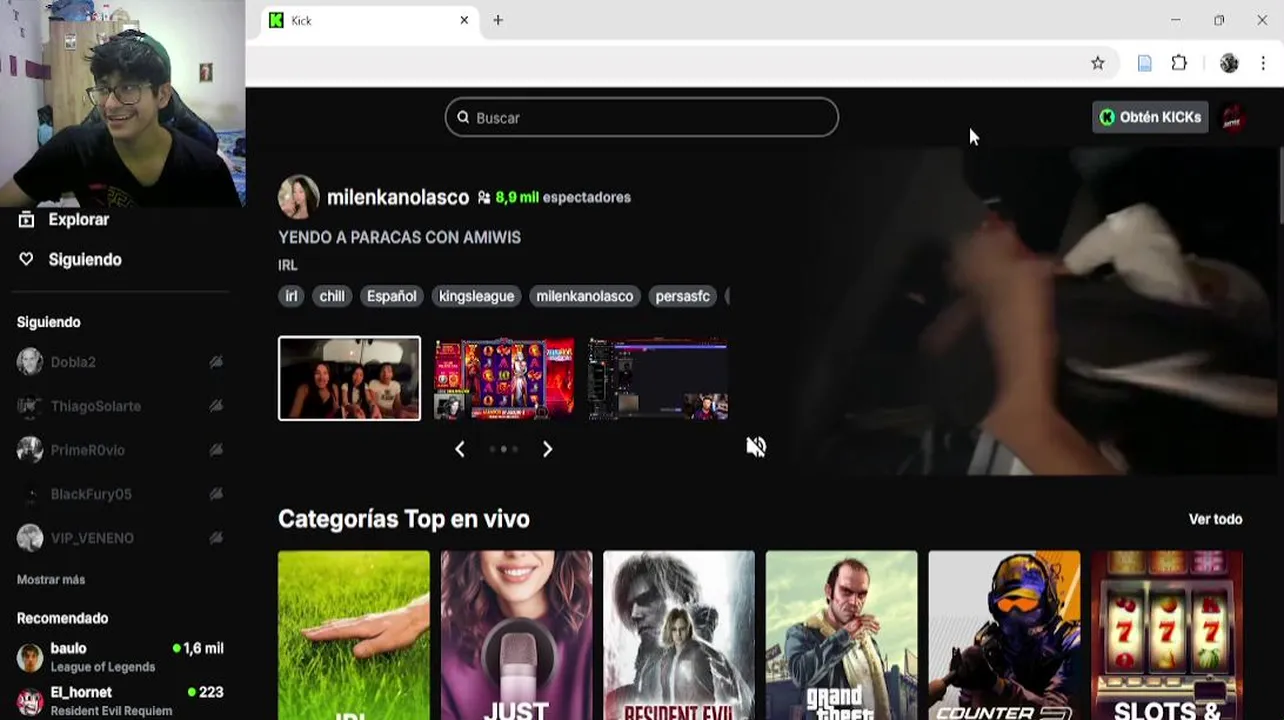
Task: Select the milenkanolasco tag
Action: 584,296
